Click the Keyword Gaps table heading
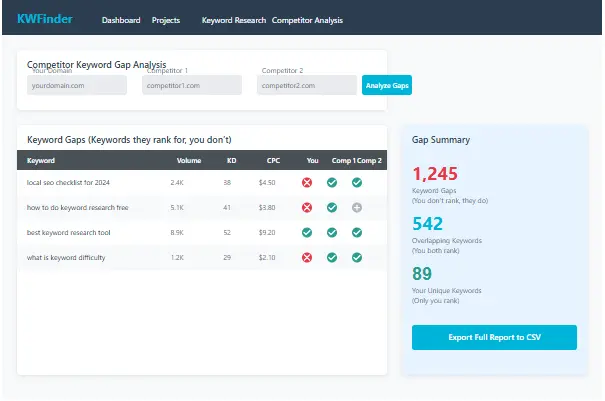Viewport: 605px width, 401px height. point(129,140)
